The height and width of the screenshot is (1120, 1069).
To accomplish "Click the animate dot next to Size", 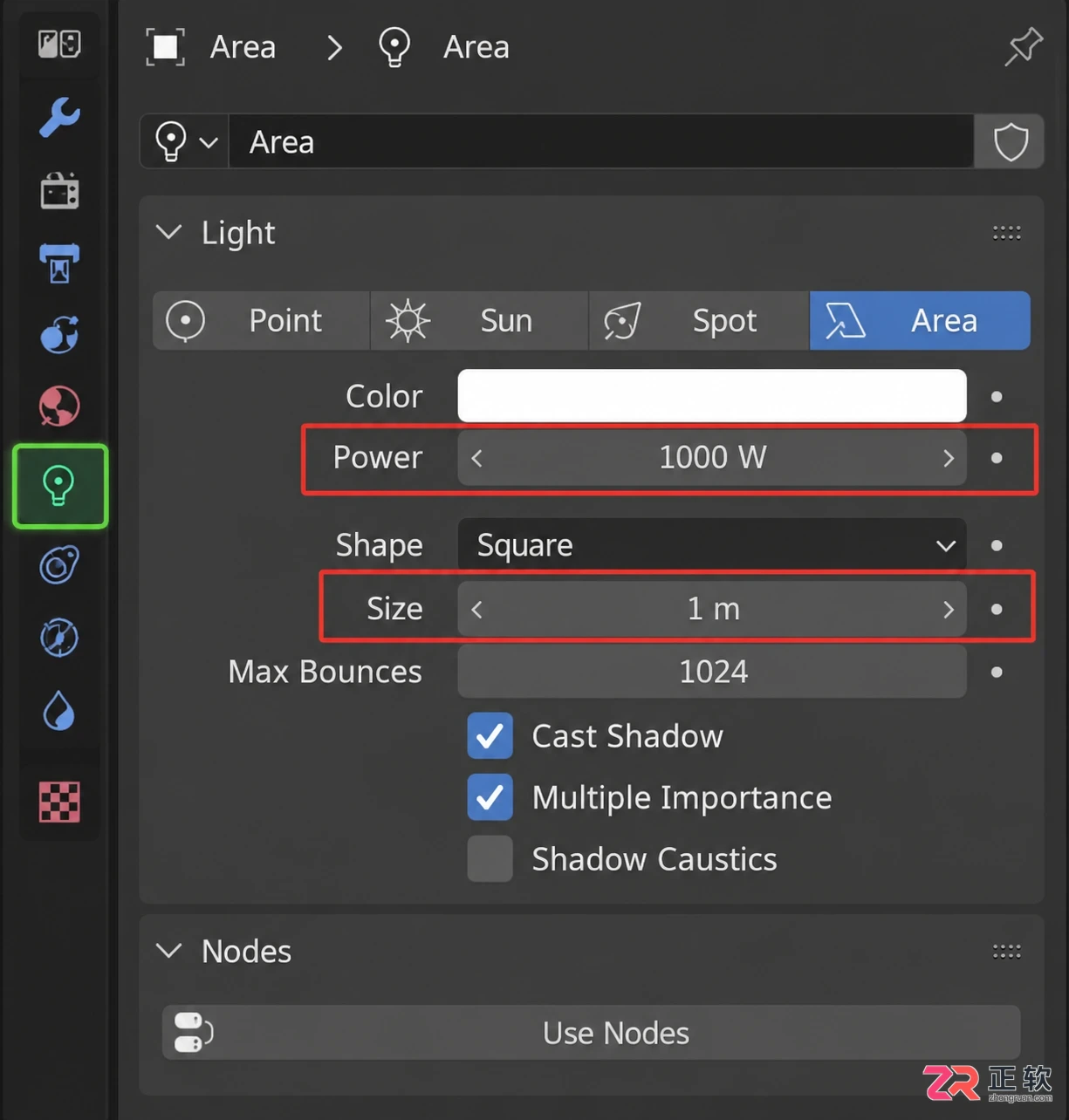I will pos(997,609).
